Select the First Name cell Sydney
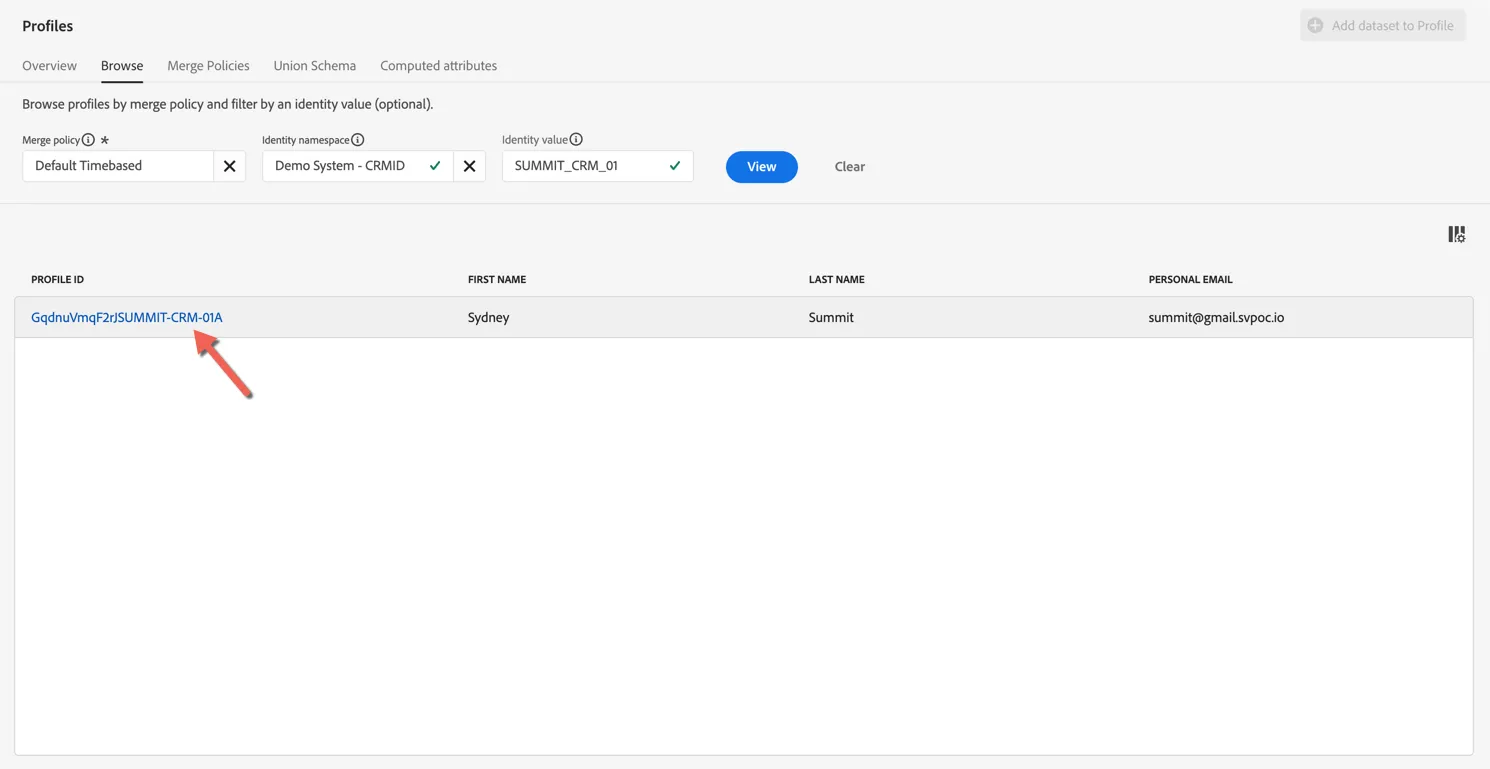1490x769 pixels. 489,318
